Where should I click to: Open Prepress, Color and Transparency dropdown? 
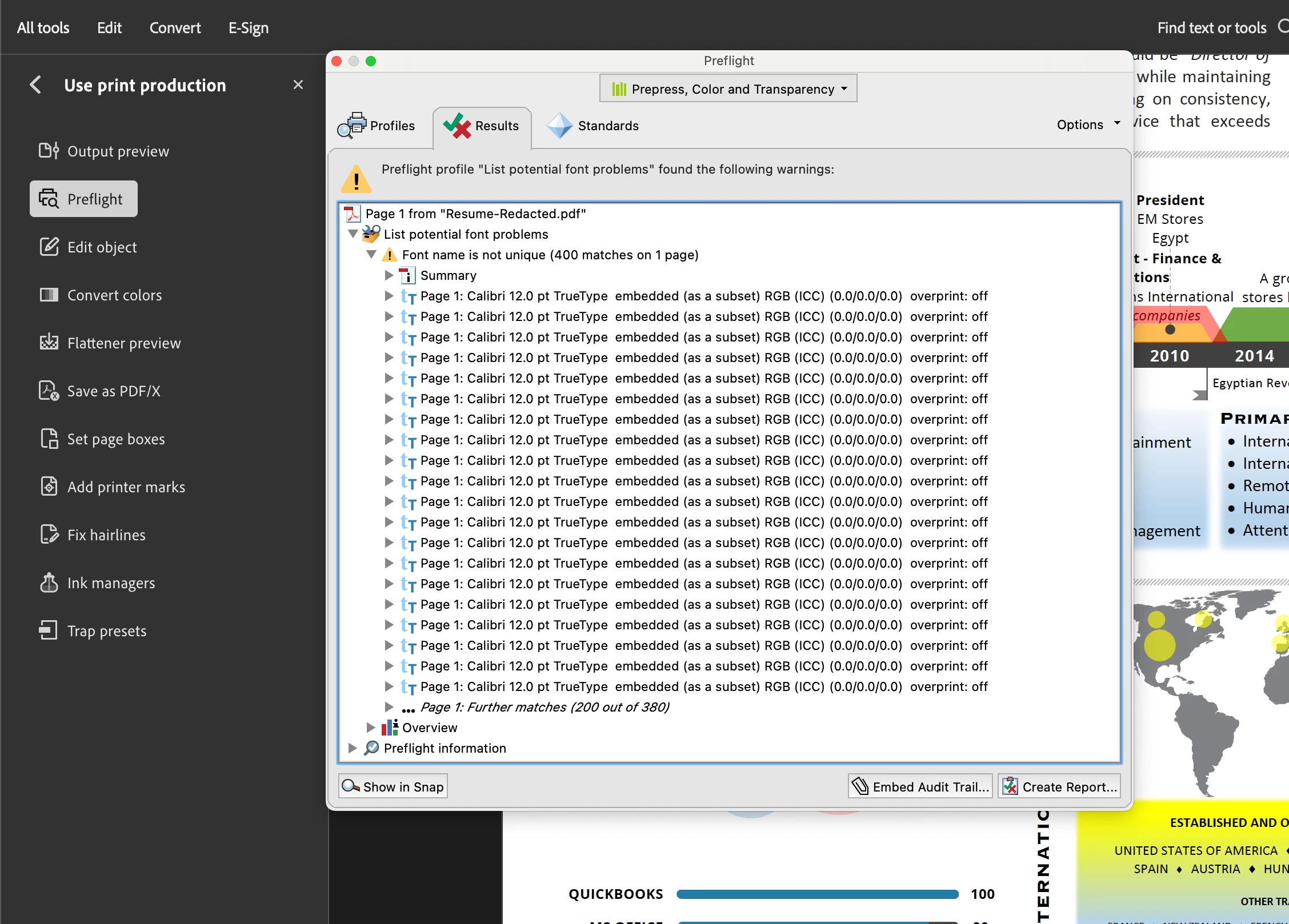pyautogui.click(x=728, y=89)
